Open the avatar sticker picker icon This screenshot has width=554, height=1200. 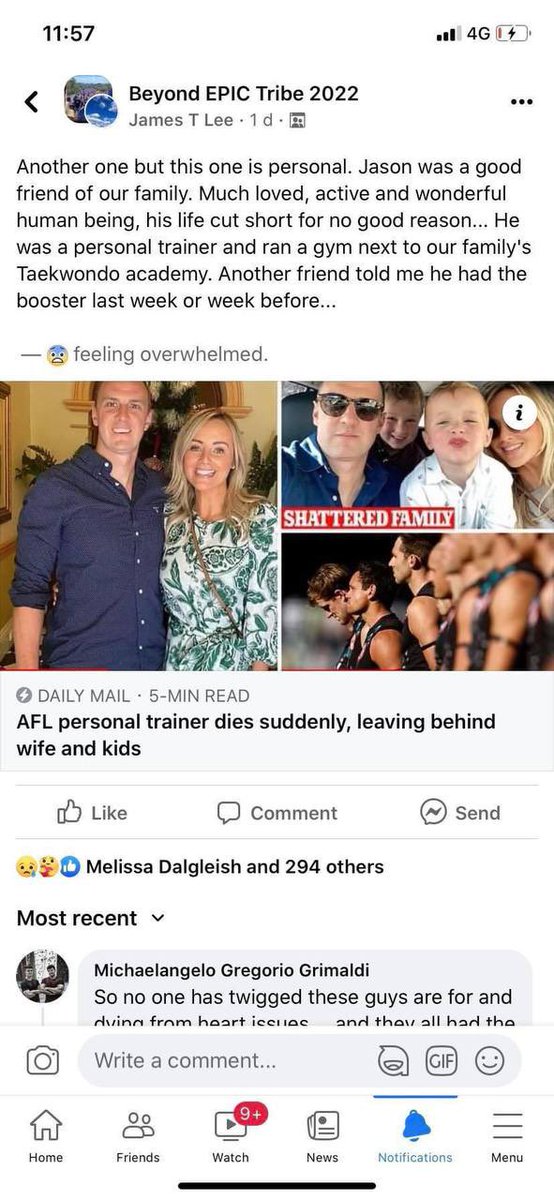tap(393, 1061)
